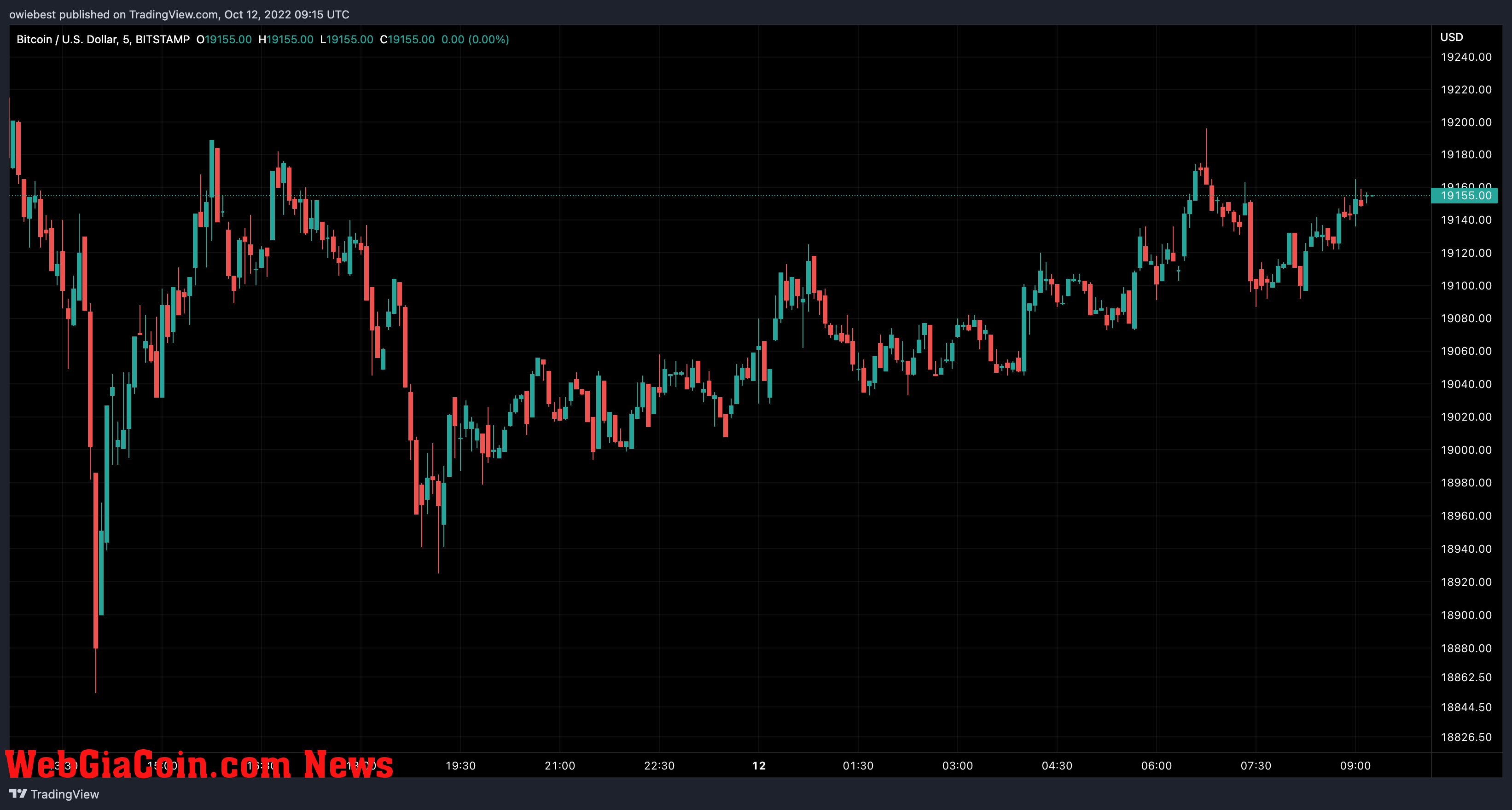The height and width of the screenshot is (810, 1512).
Task: Click the 19120.00 price axis label
Action: [x=1465, y=253]
